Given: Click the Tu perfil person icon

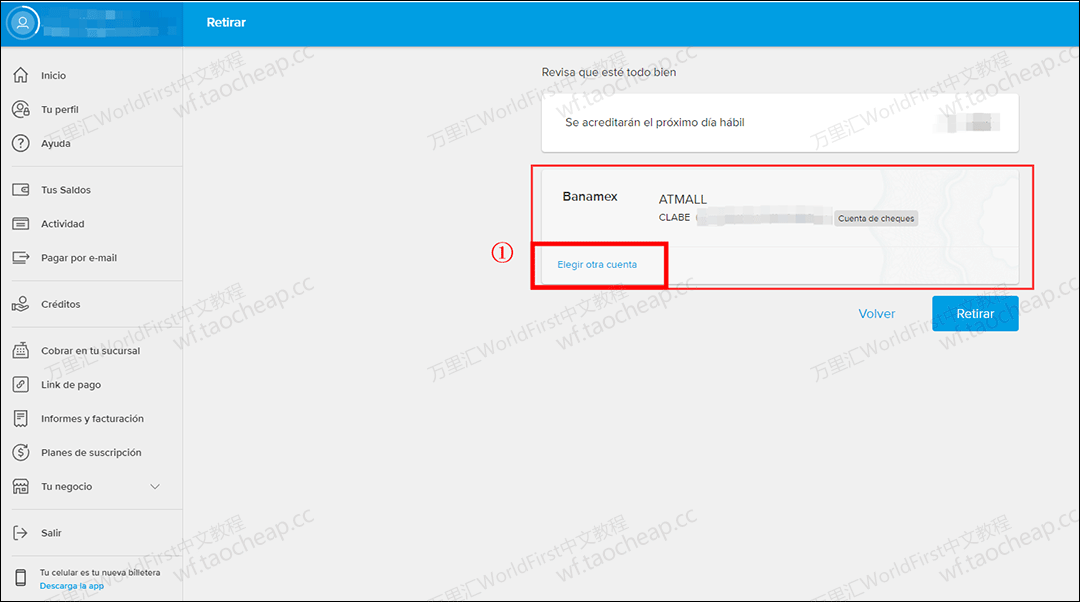Looking at the screenshot, I should point(21,109).
